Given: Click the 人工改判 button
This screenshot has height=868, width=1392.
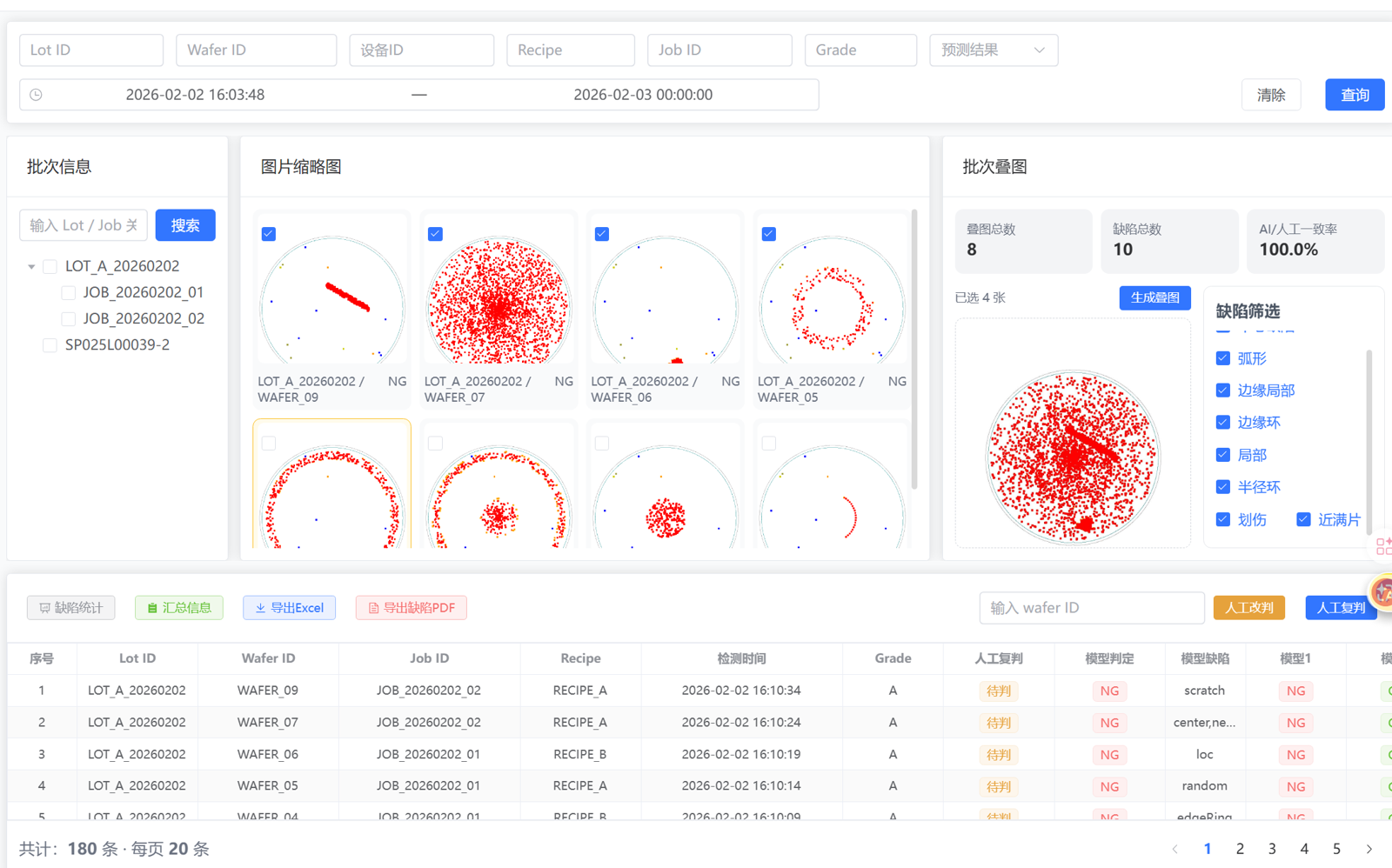Looking at the screenshot, I should click(1248, 608).
